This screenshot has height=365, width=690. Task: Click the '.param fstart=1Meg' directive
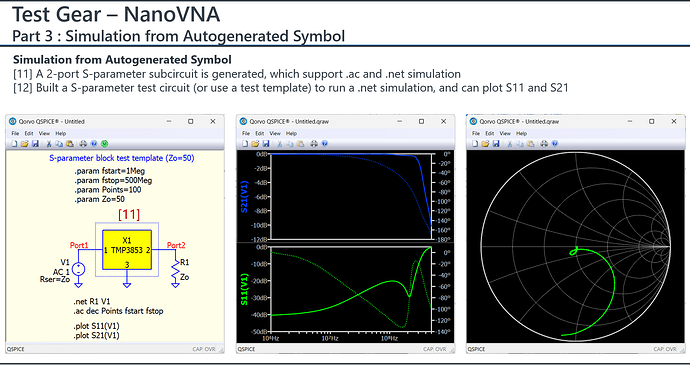click(110, 171)
